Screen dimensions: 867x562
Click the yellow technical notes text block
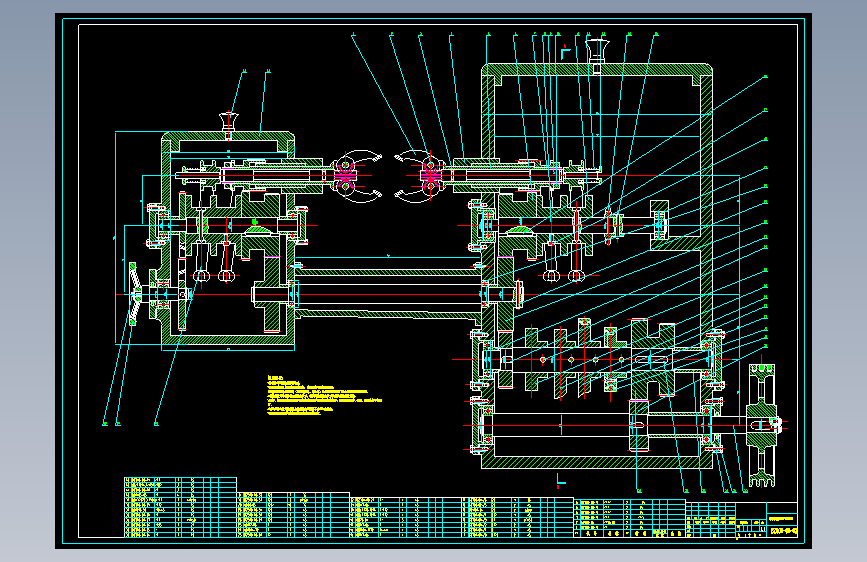324,395
